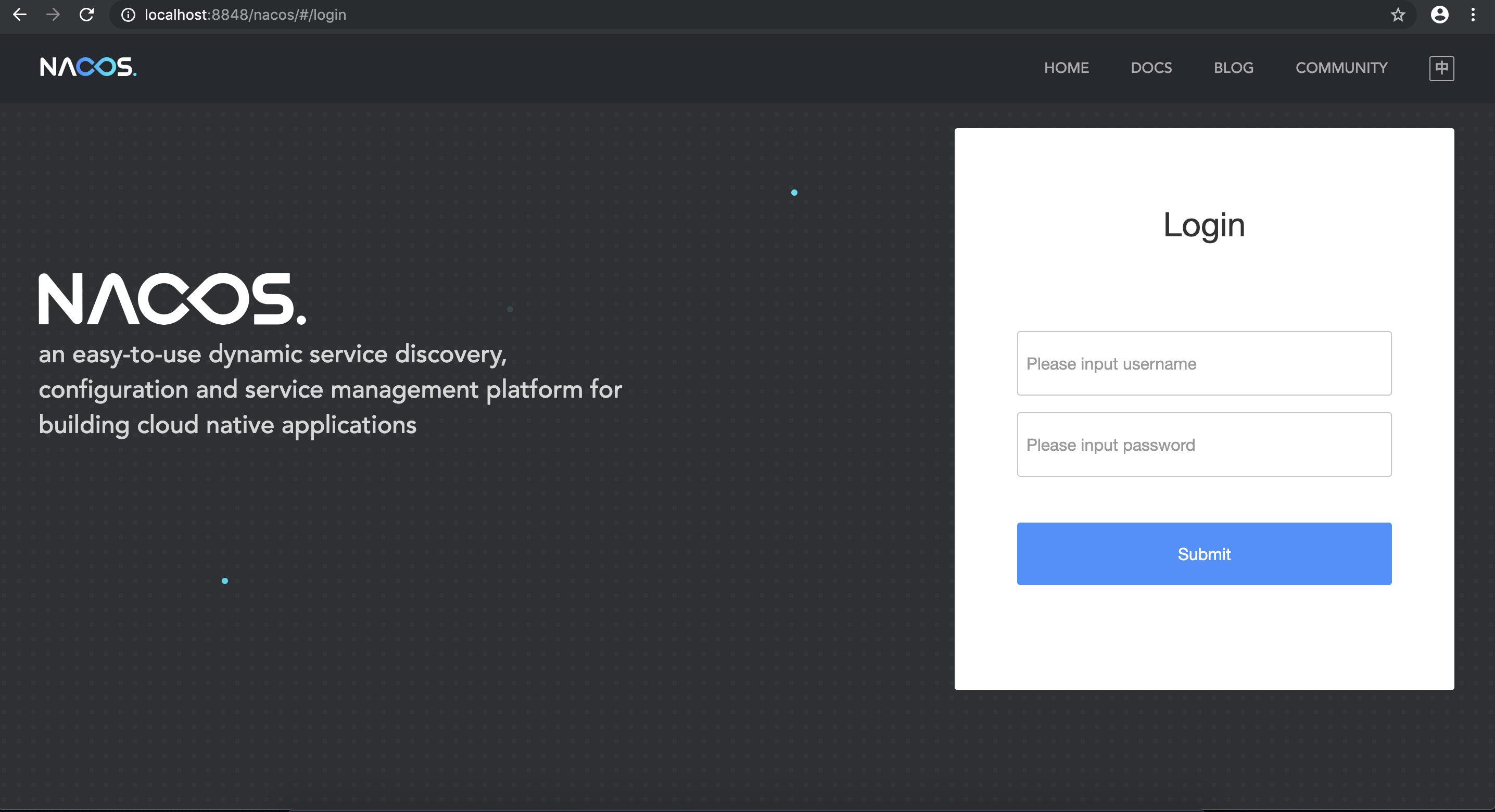
Task: Click the browser forward arrow
Action: pos(53,15)
